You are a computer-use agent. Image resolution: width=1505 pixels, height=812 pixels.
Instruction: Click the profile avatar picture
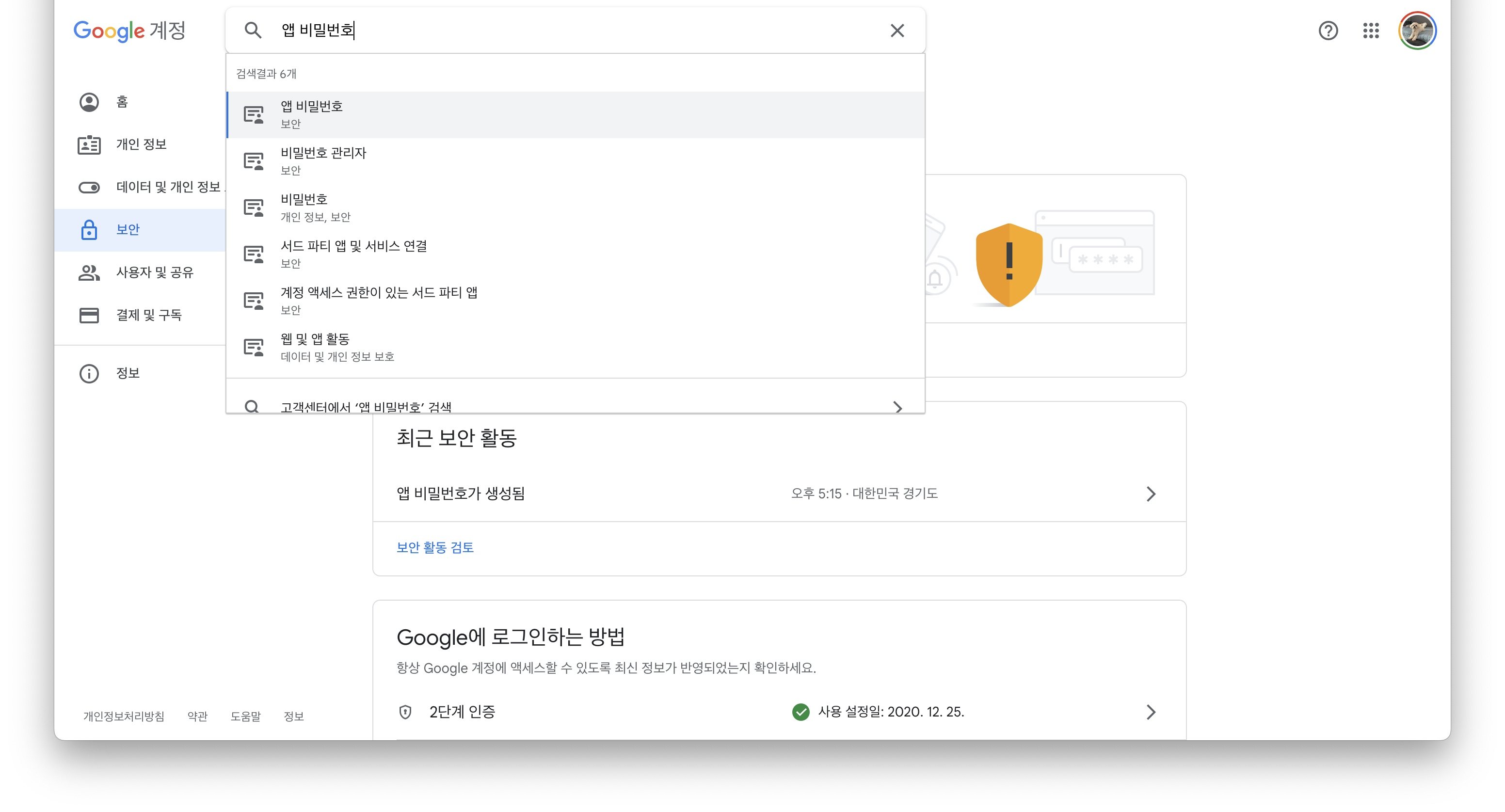1417,31
